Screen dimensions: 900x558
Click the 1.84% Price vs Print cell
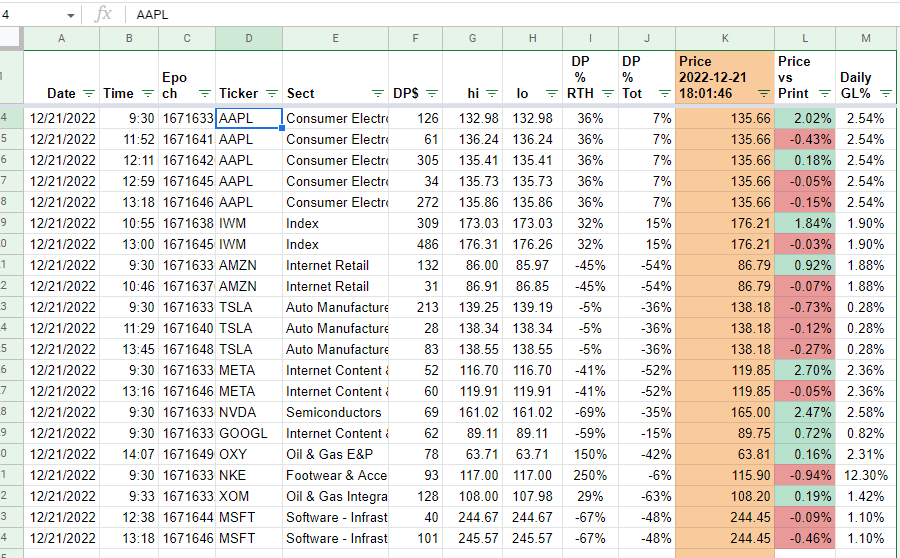pyautogui.click(x=805, y=223)
